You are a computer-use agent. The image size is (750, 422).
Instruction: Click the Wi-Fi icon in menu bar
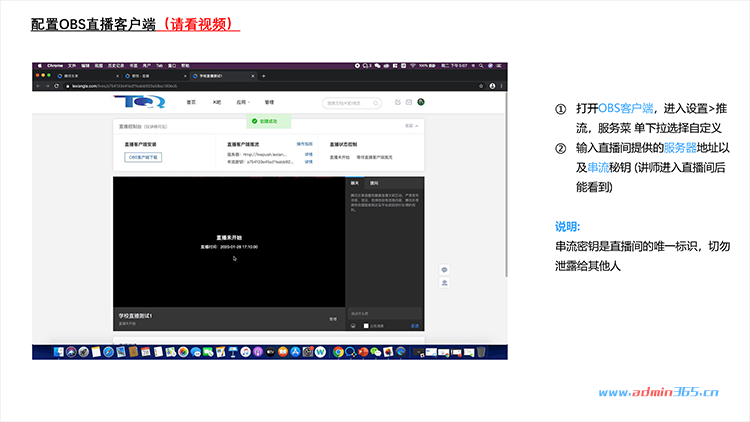coord(412,66)
